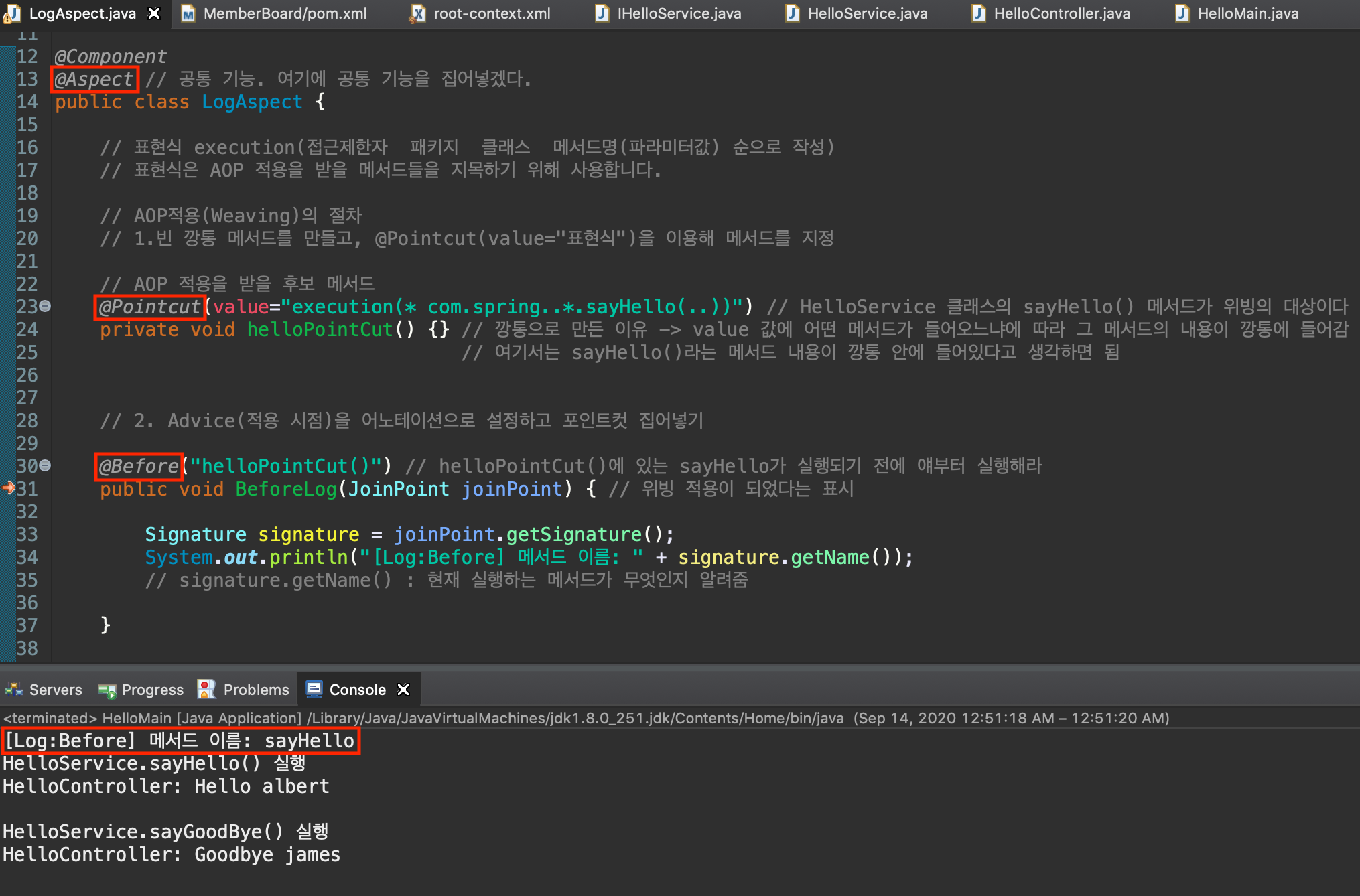The width and height of the screenshot is (1360, 896).
Task: Collapse the @Pointcut method fold at line 23
Action: (45, 306)
